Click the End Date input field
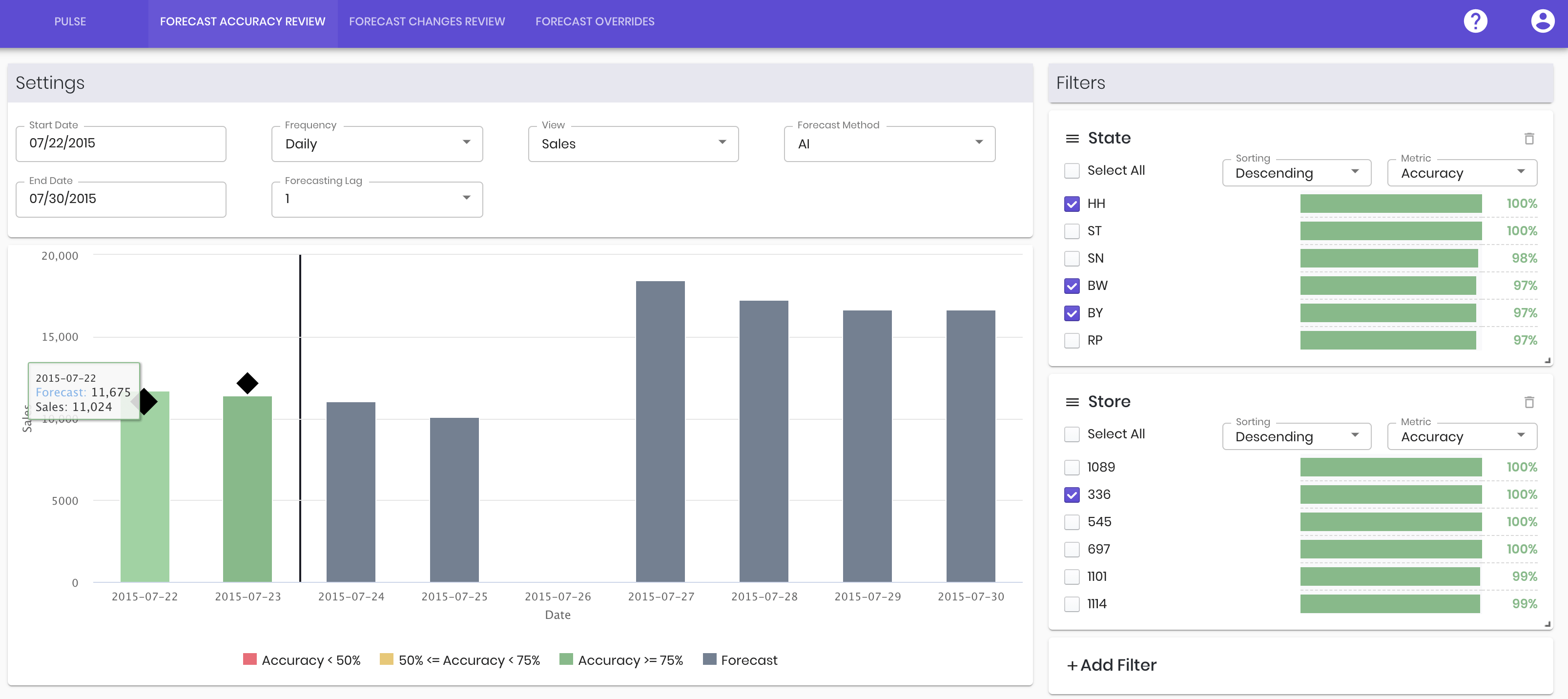 coord(121,199)
